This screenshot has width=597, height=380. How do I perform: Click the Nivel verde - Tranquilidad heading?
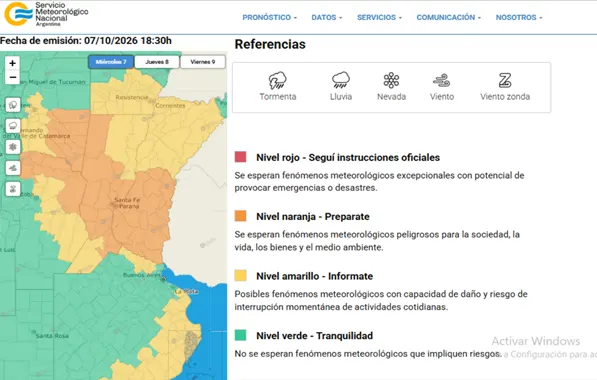(314, 336)
